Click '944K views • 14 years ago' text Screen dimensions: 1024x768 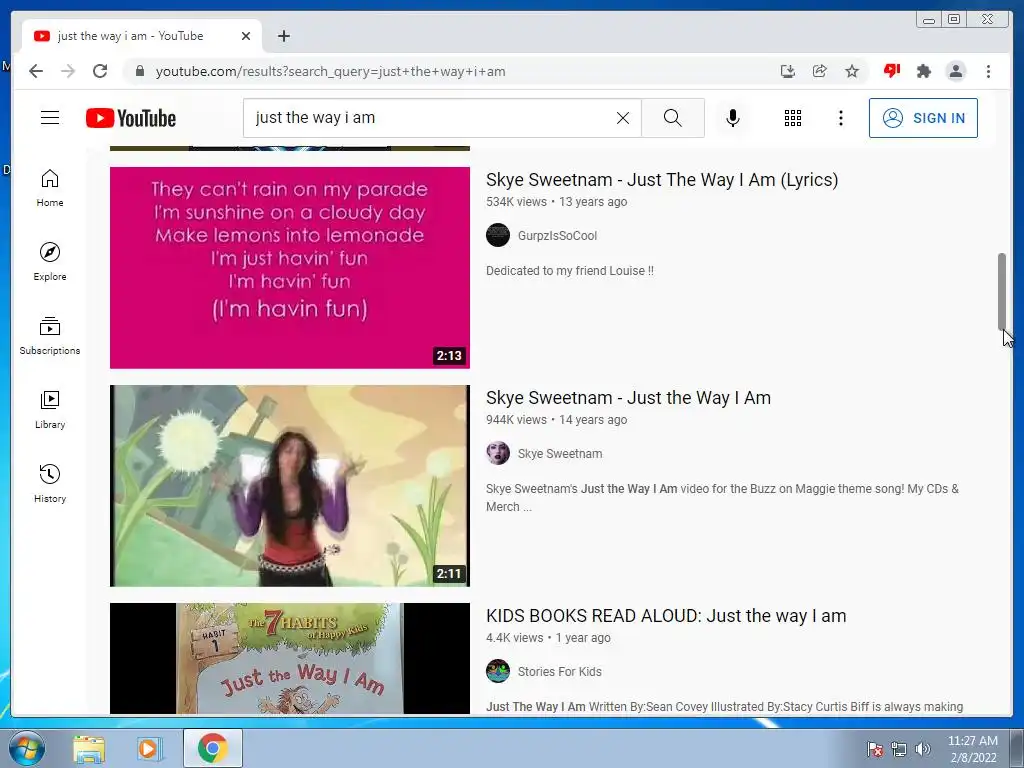(556, 420)
